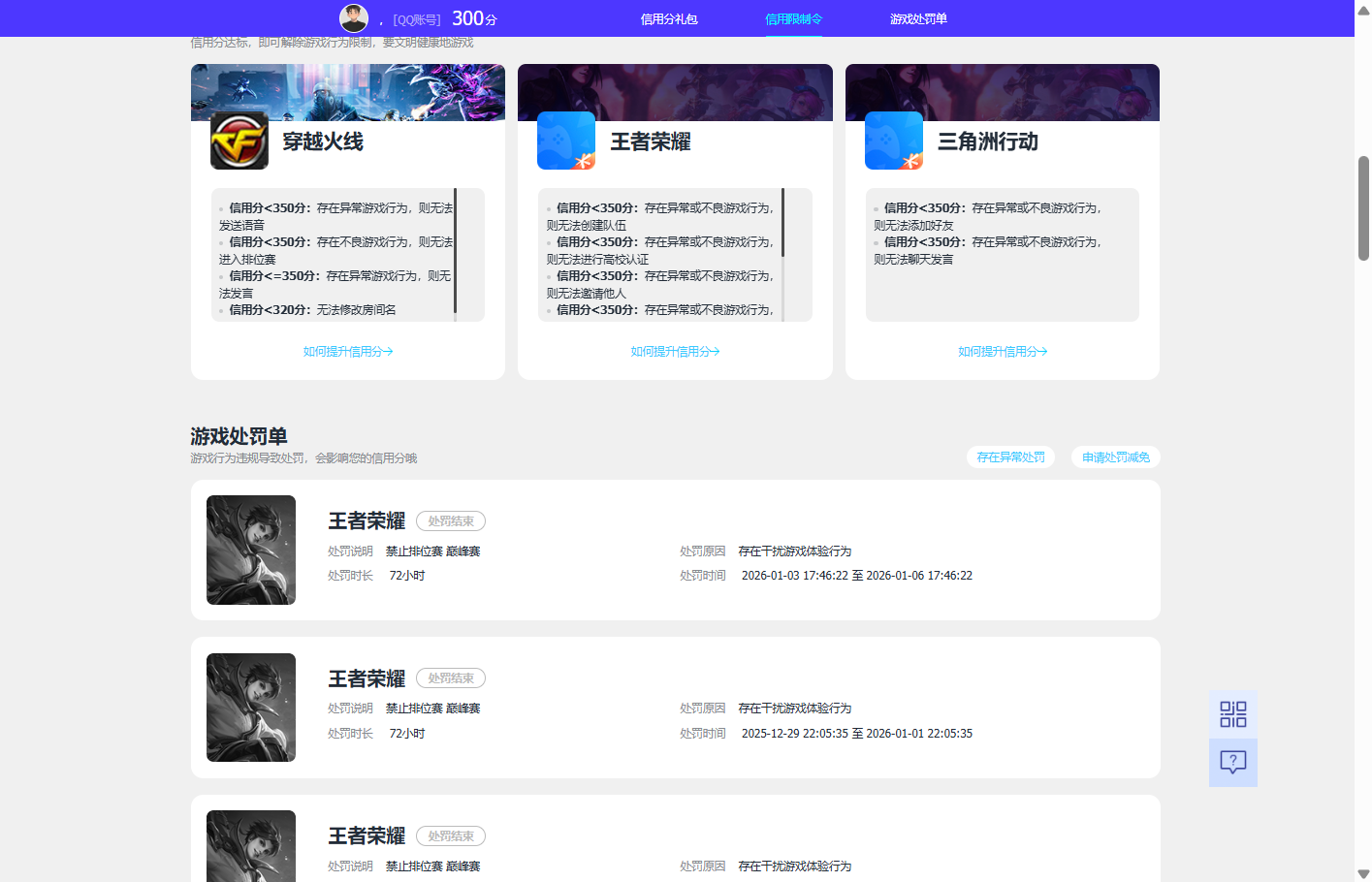
Task: Switch to 游戏处罚单 tab
Action: [x=918, y=19]
